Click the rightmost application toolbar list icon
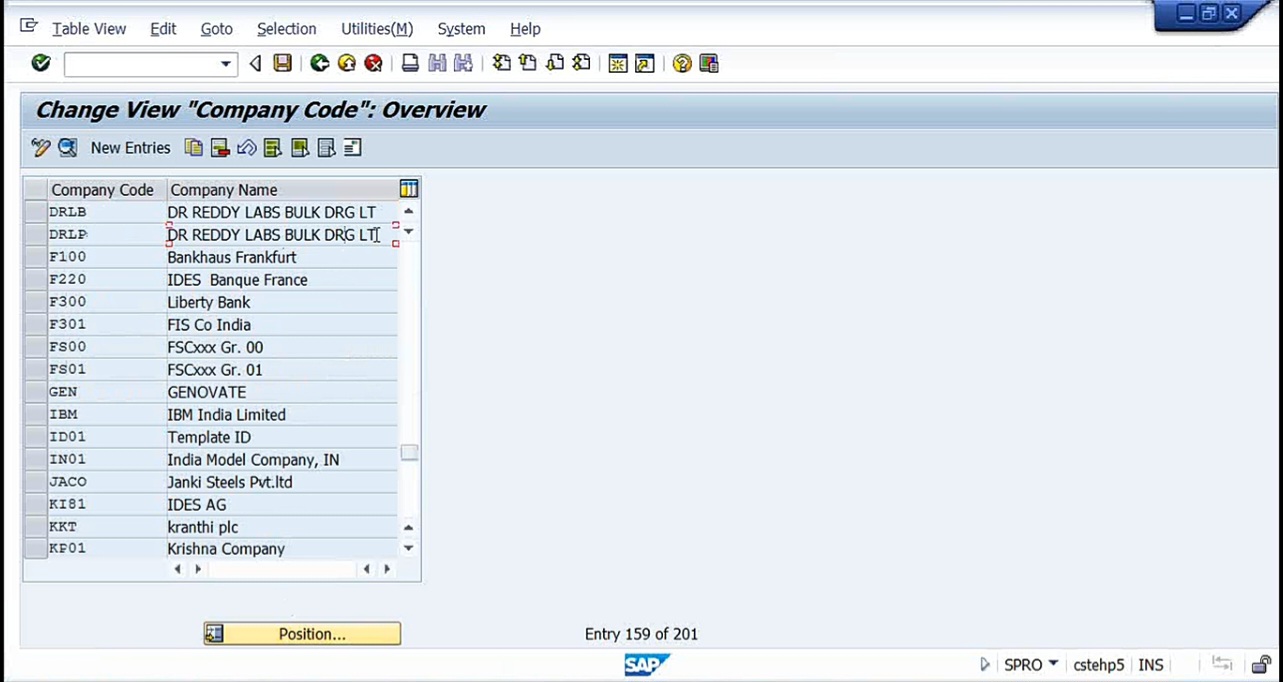Viewport: 1283px width, 682px height. coord(352,147)
